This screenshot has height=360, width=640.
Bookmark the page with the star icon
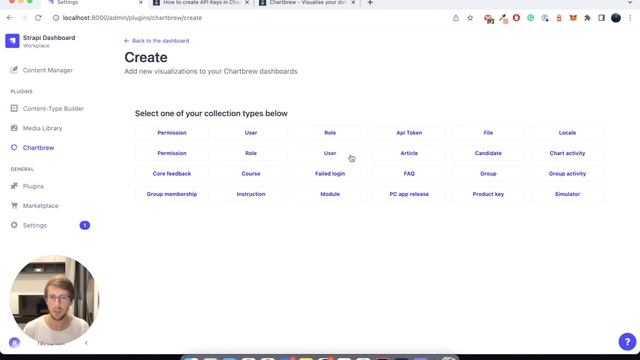click(470, 18)
